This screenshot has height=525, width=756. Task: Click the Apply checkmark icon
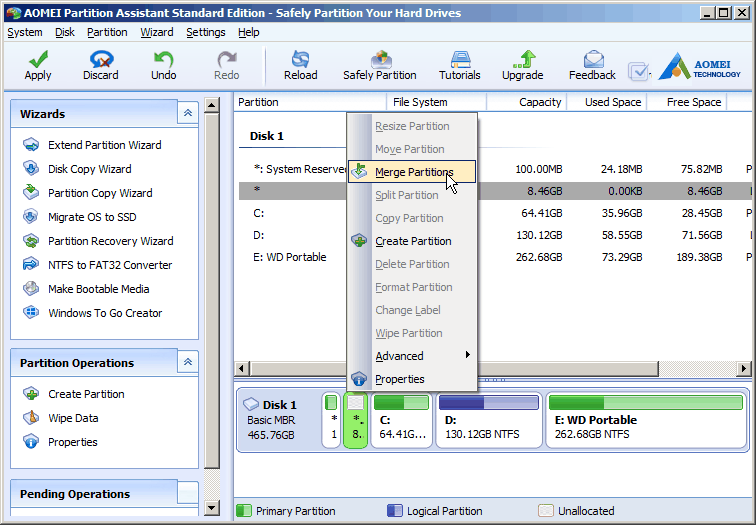click(x=38, y=59)
